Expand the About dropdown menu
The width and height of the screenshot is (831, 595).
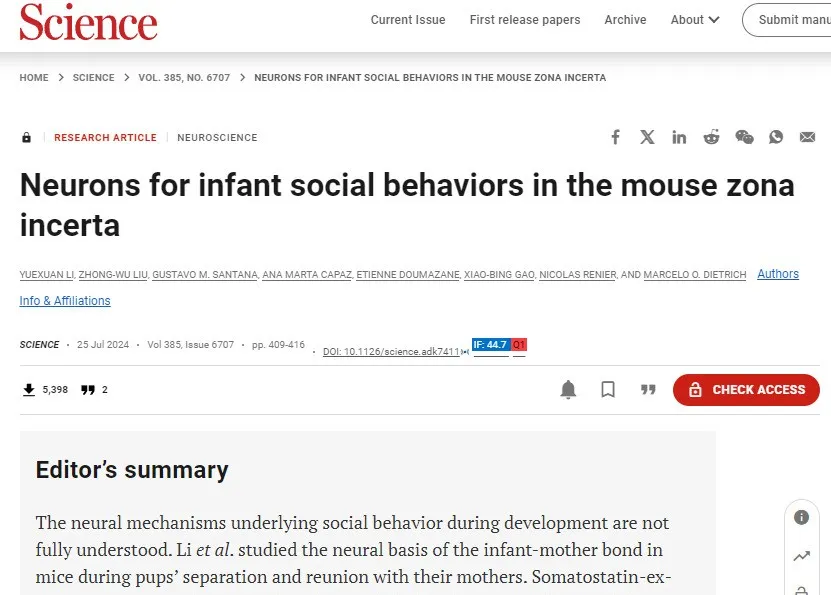pos(695,20)
